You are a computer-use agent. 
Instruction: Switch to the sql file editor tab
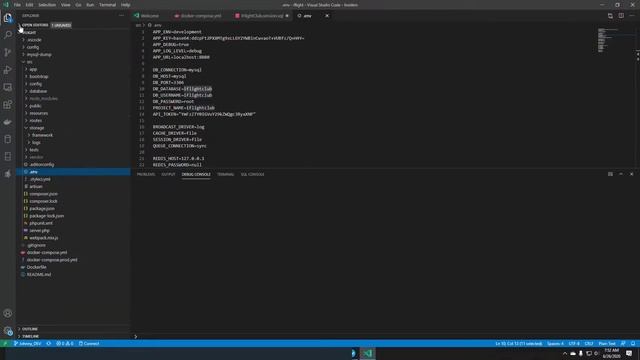[x=262, y=16]
